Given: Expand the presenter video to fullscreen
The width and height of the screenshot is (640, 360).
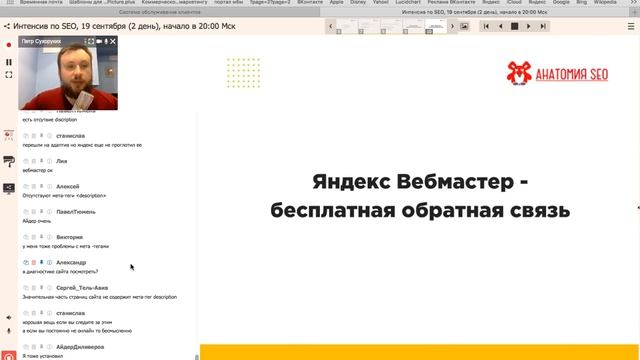Looking at the screenshot, I should [x=91, y=41].
